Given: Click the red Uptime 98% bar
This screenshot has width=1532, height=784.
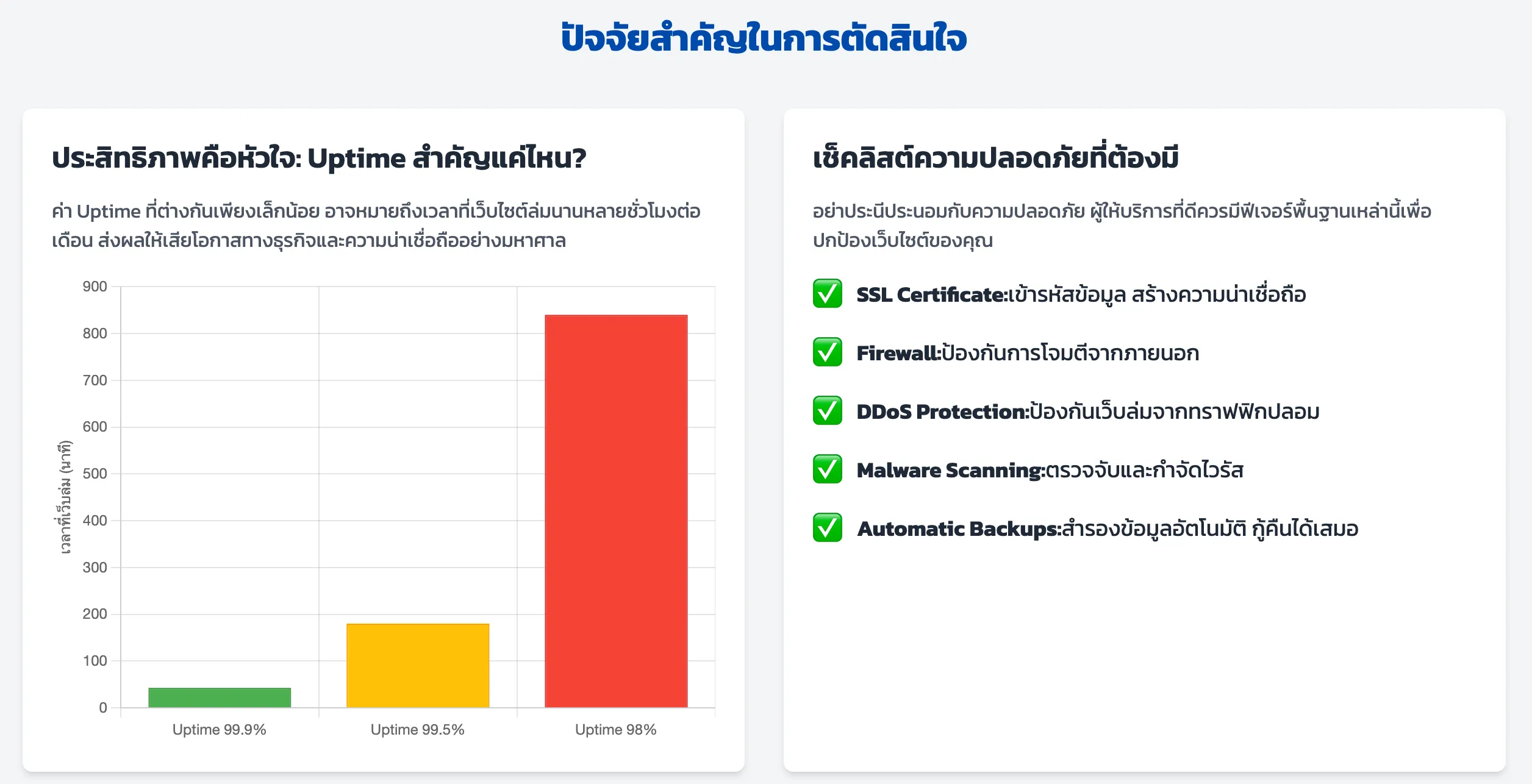Looking at the screenshot, I should [x=616, y=511].
